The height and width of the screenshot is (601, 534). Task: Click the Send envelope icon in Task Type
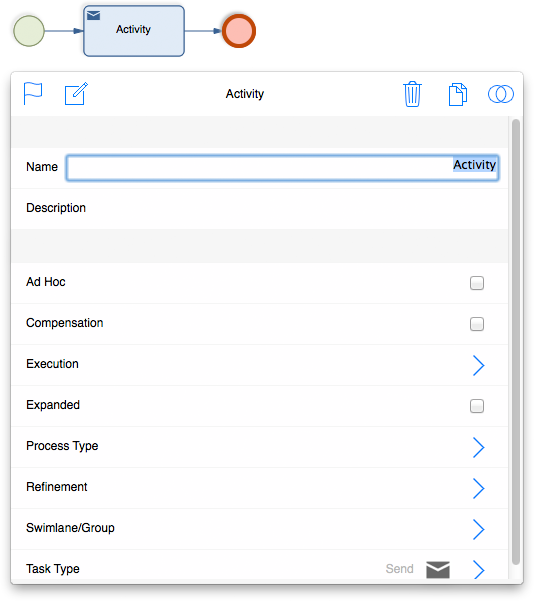pyautogui.click(x=438, y=569)
